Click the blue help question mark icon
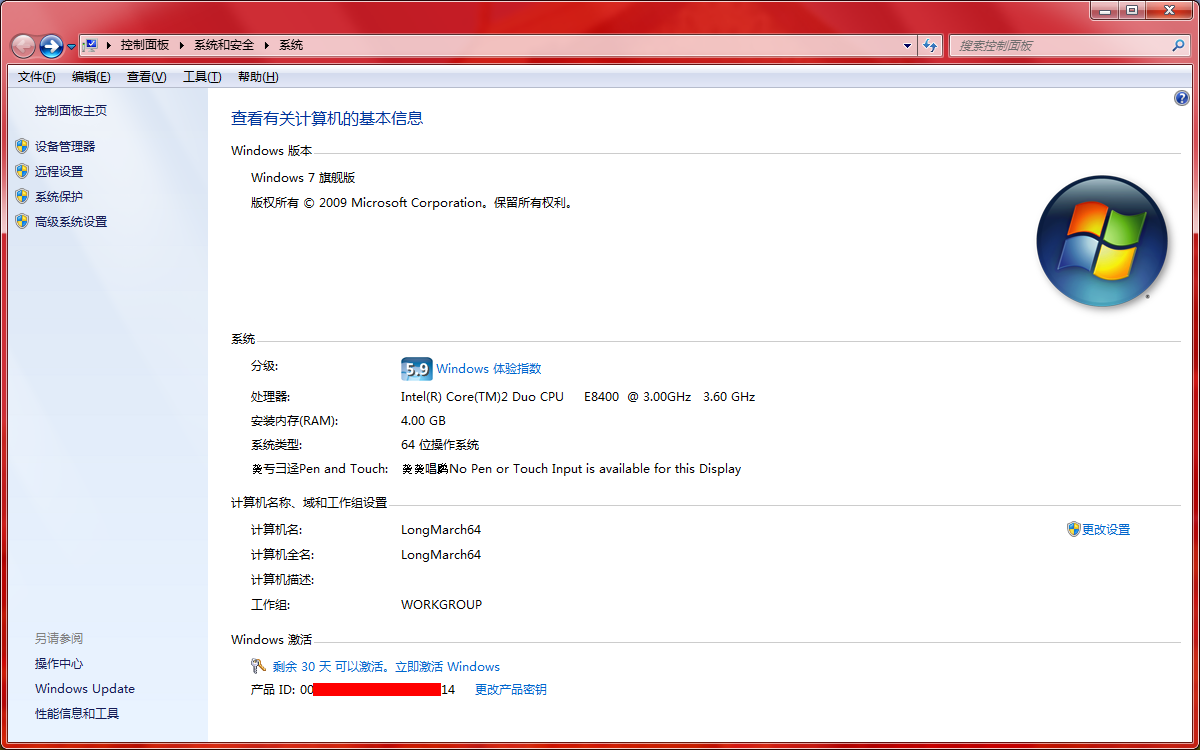The width and height of the screenshot is (1200, 750). (1182, 98)
